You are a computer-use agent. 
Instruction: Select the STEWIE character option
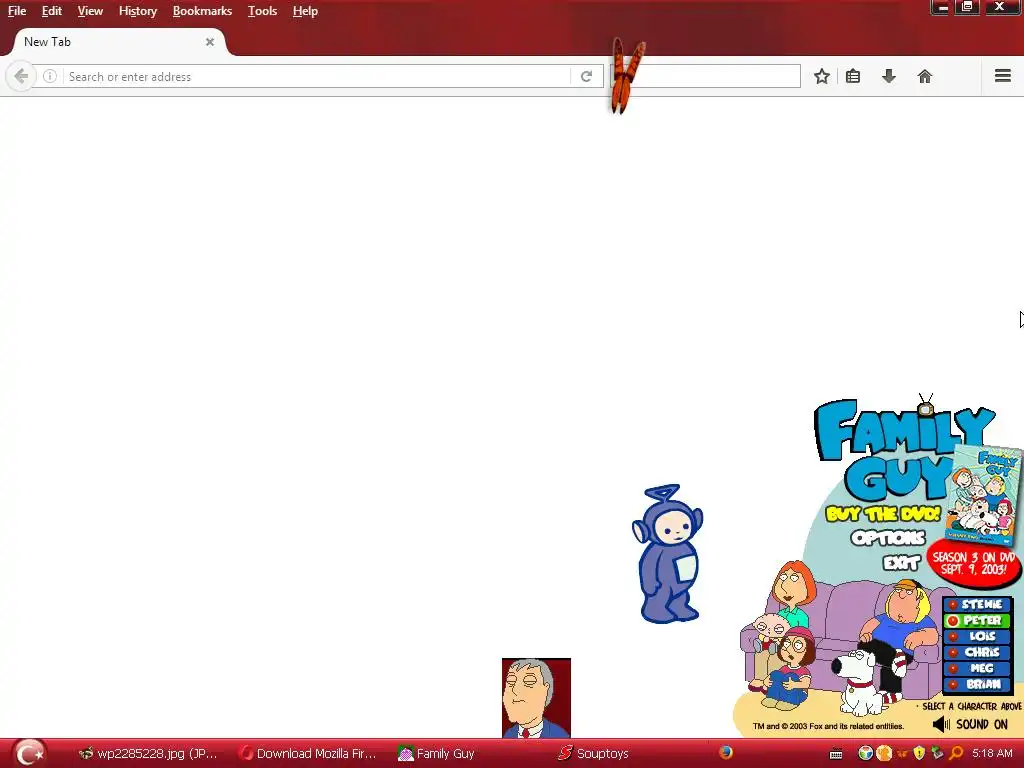click(x=977, y=605)
